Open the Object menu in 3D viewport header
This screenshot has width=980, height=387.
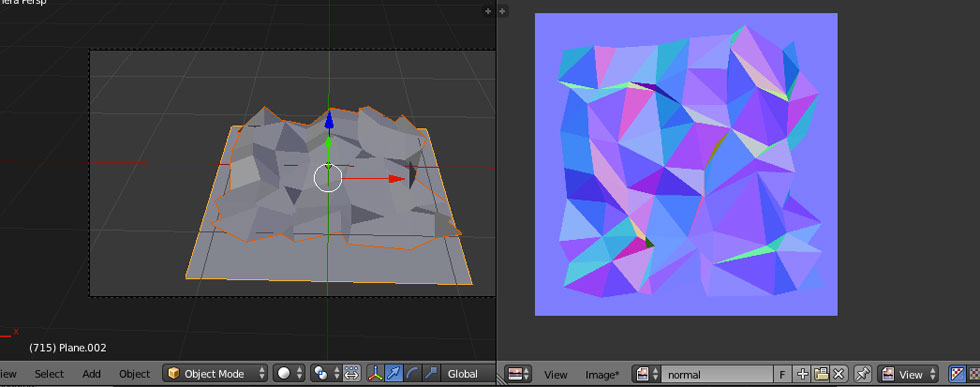(134, 374)
